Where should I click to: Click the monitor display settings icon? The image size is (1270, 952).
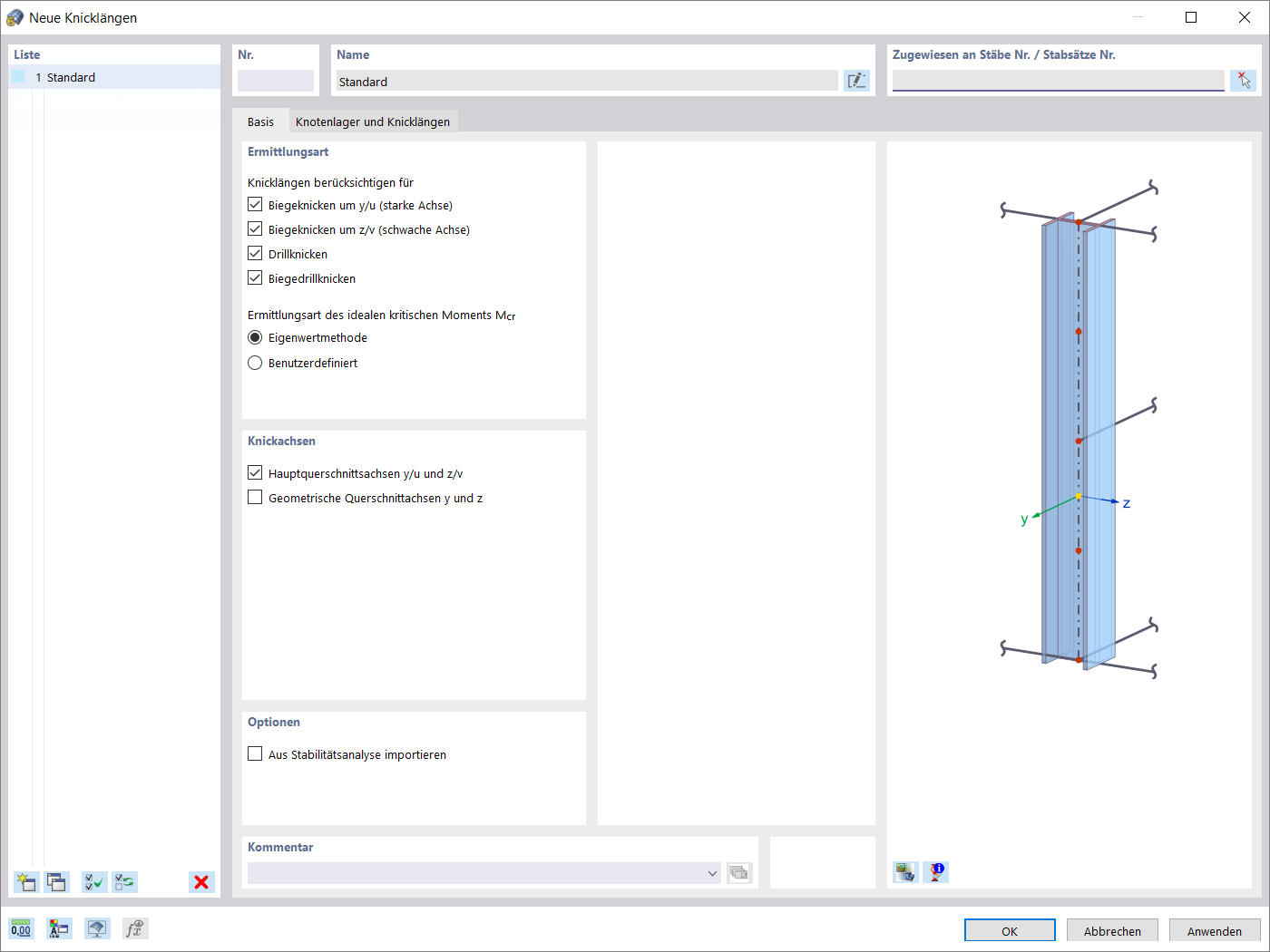97,928
